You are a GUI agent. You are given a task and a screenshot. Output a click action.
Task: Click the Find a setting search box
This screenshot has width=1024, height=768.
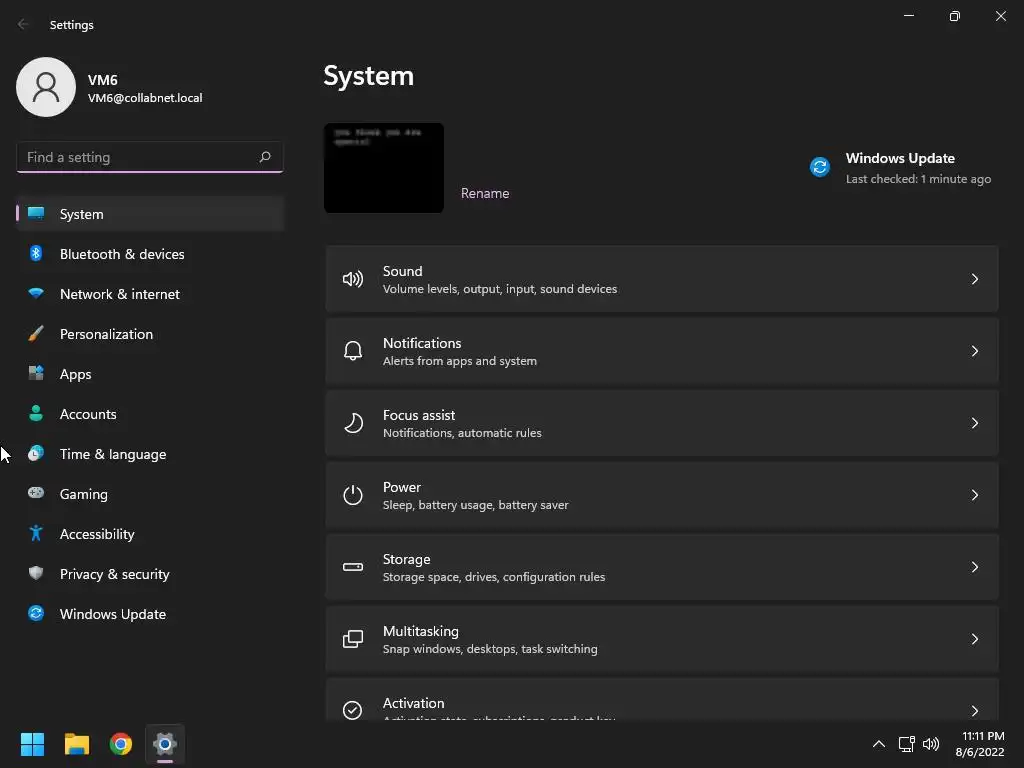138,157
